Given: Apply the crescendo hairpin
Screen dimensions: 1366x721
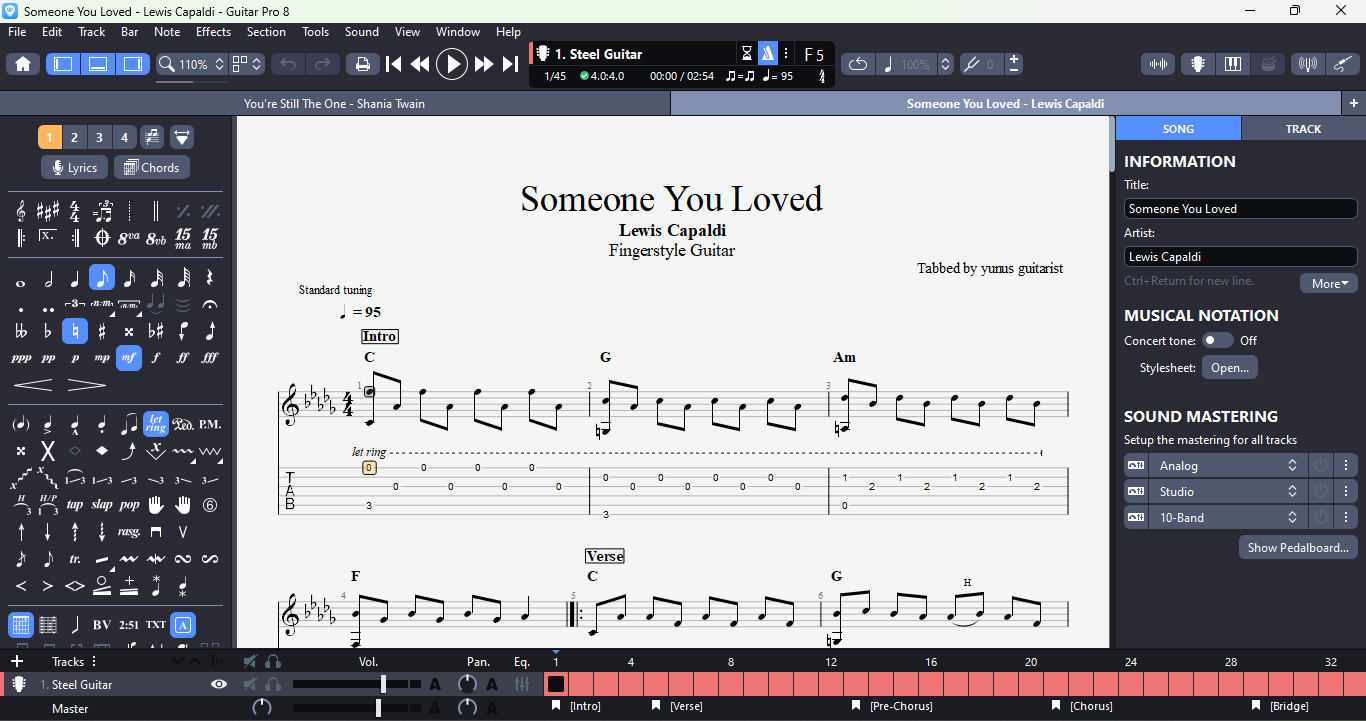Looking at the screenshot, I should pyautogui.click(x=33, y=384).
